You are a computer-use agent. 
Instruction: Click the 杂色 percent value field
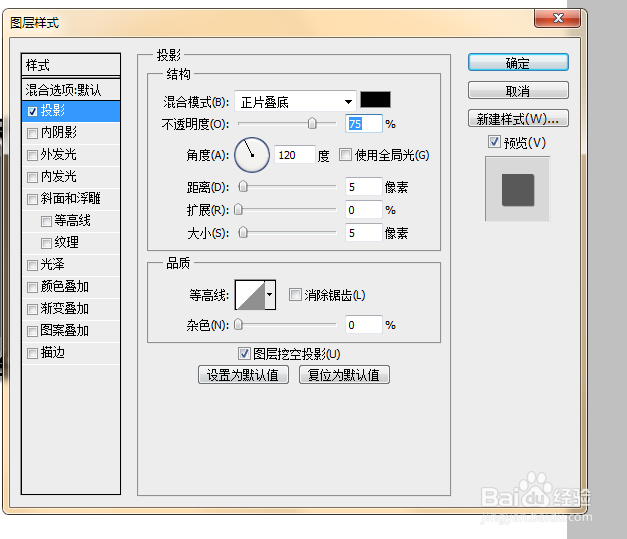(364, 325)
